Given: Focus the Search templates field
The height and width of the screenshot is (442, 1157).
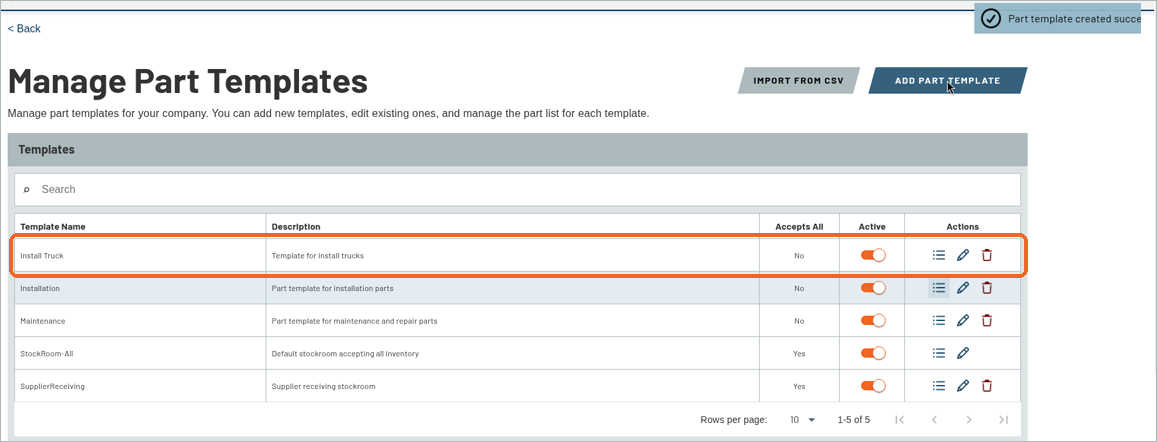Looking at the screenshot, I should coord(517,190).
